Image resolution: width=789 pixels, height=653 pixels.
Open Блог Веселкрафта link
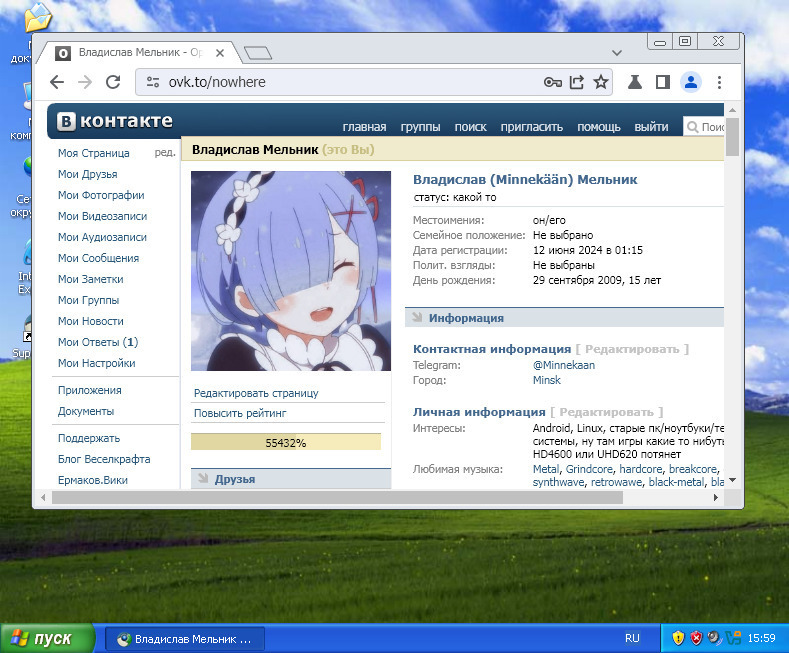(104, 459)
